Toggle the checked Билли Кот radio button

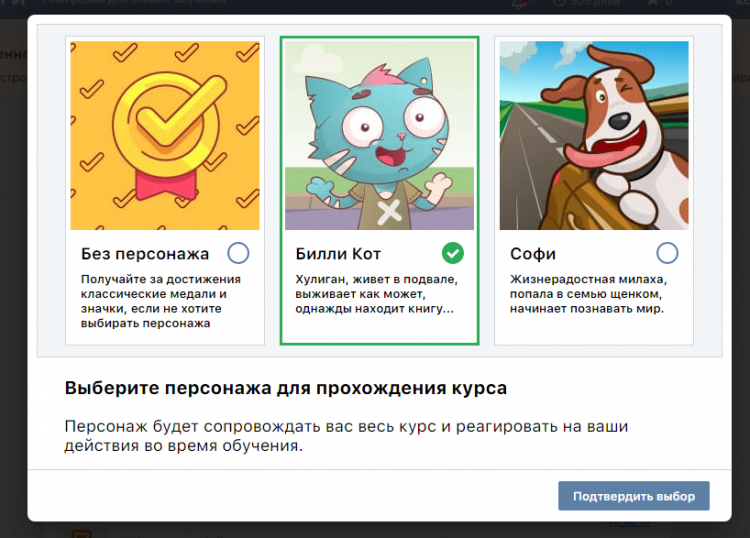click(453, 252)
